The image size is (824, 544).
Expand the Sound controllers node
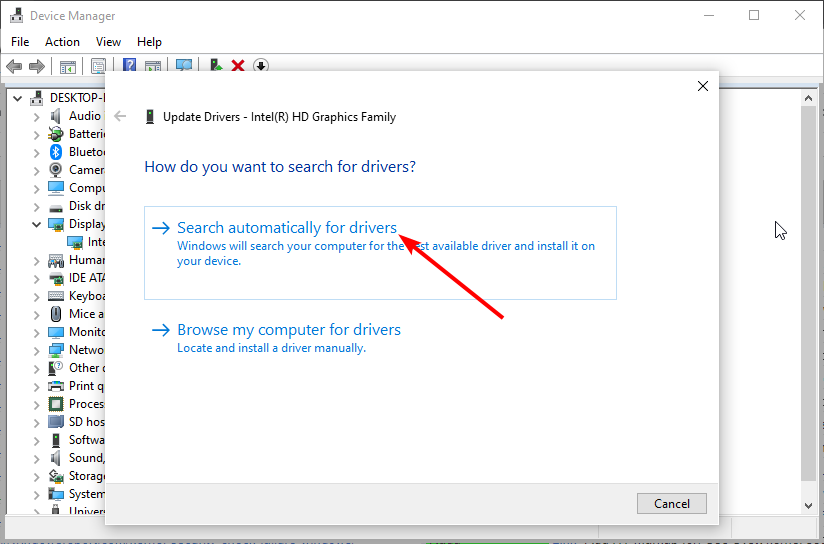click(x=36, y=458)
